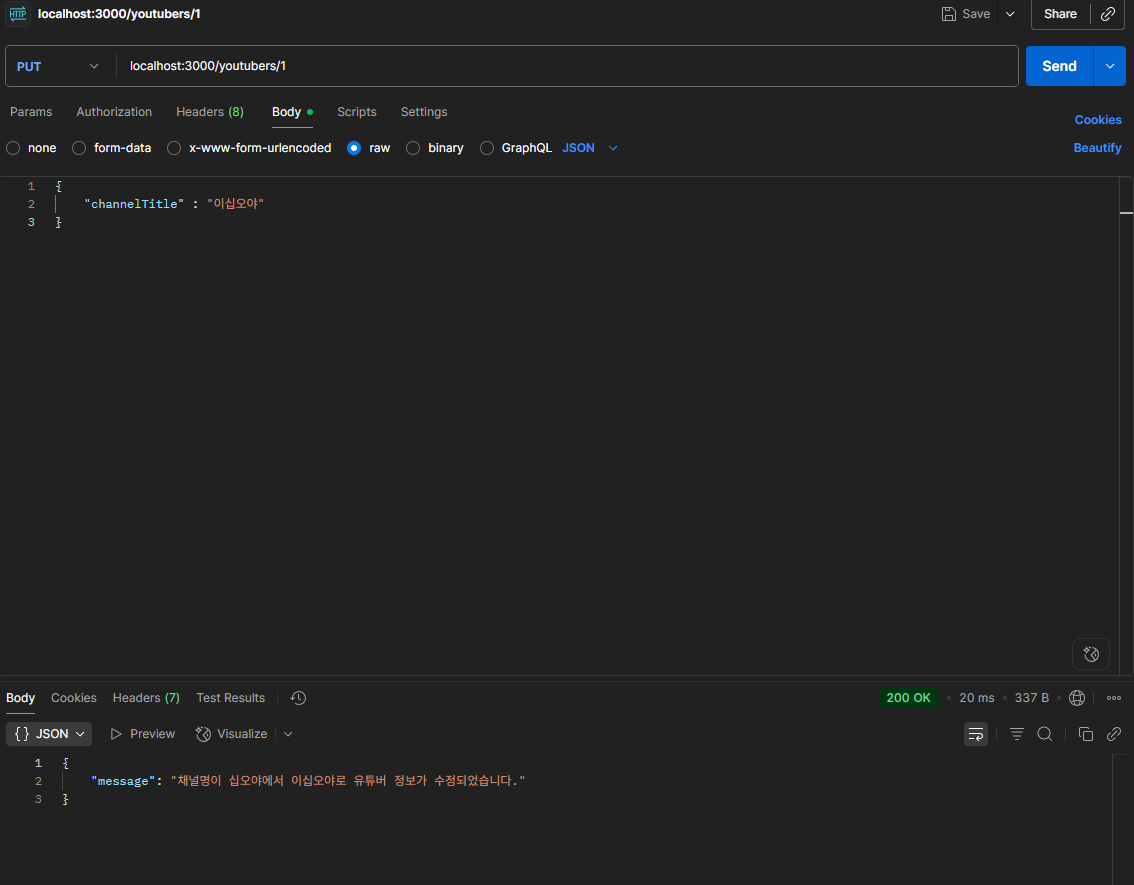Copy request link via chain icon
Viewport: 1134px width, 885px height.
coord(1107,14)
